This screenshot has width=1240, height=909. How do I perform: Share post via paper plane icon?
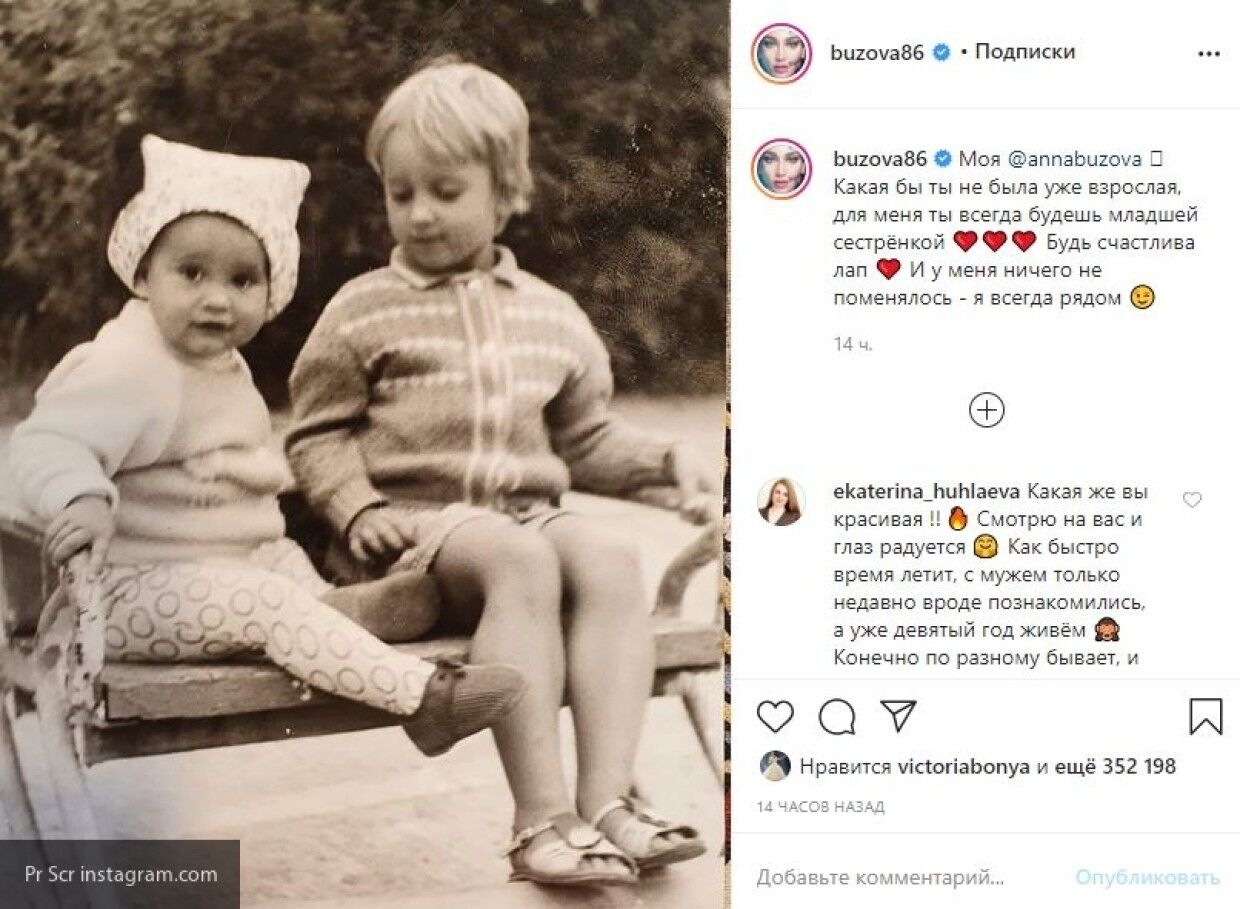coord(898,715)
